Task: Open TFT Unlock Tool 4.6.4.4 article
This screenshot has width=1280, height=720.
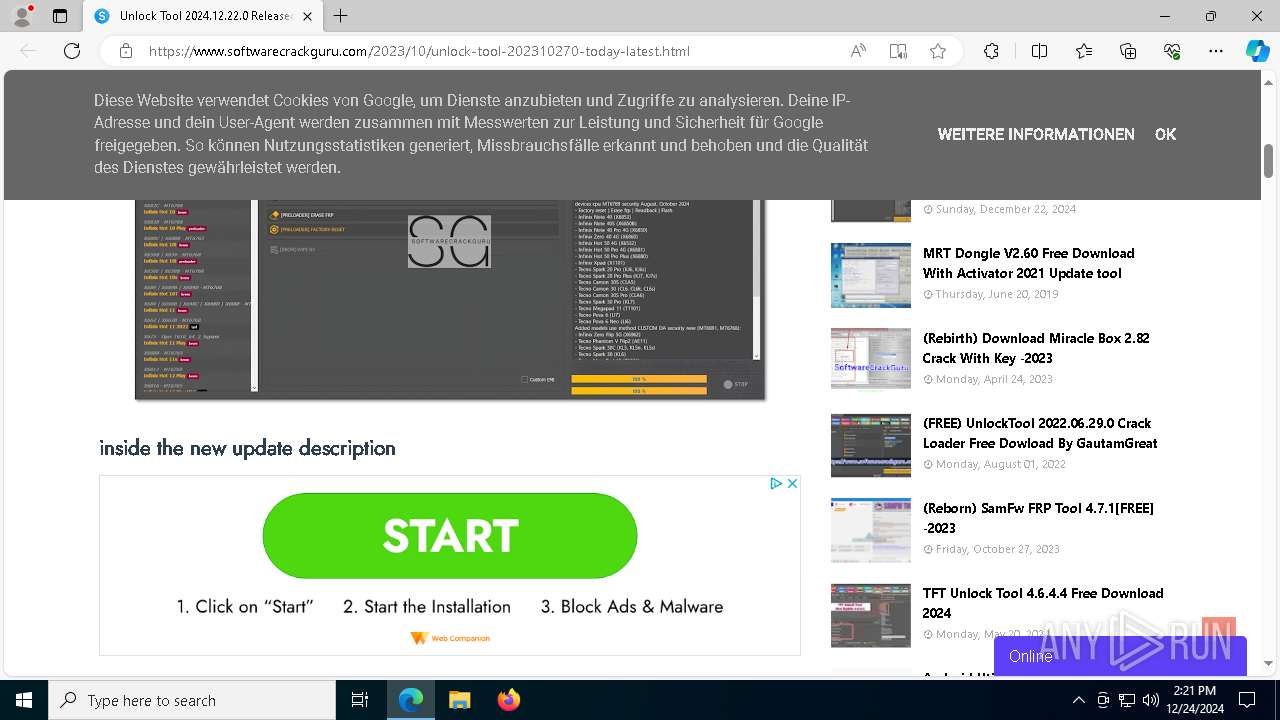Action: point(1043,603)
